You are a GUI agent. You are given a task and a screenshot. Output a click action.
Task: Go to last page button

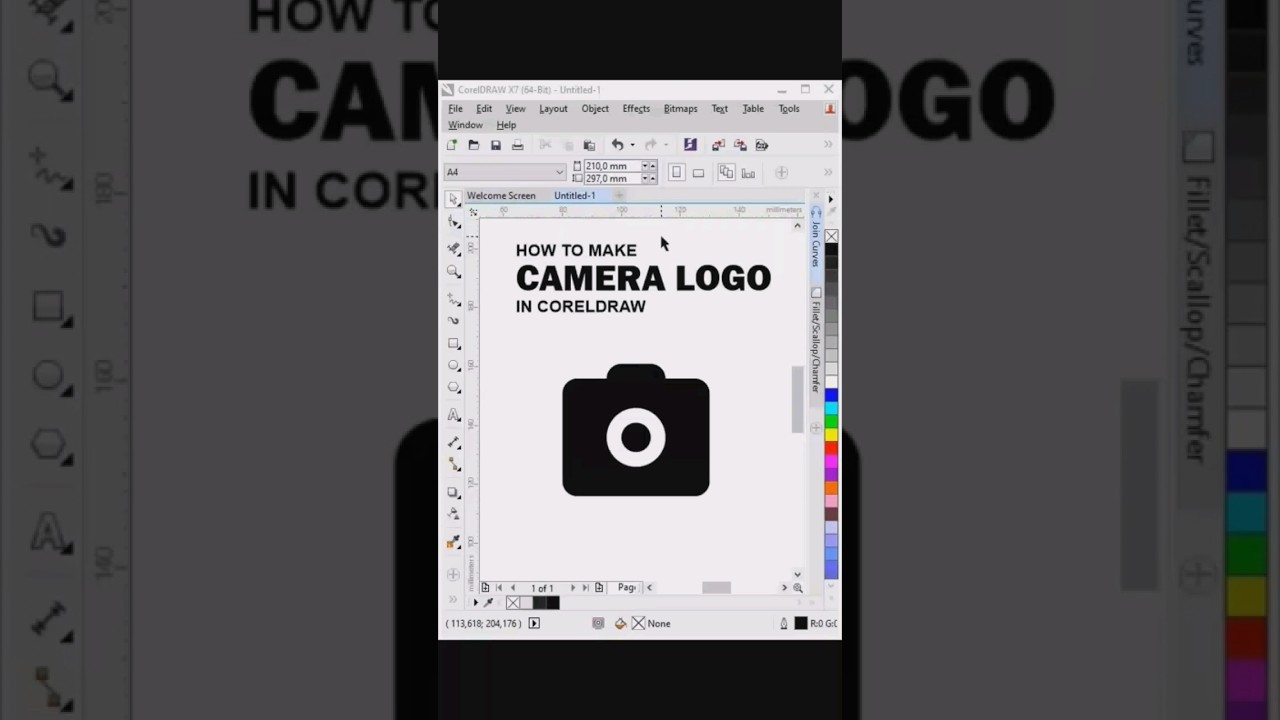[x=586, y=588]
